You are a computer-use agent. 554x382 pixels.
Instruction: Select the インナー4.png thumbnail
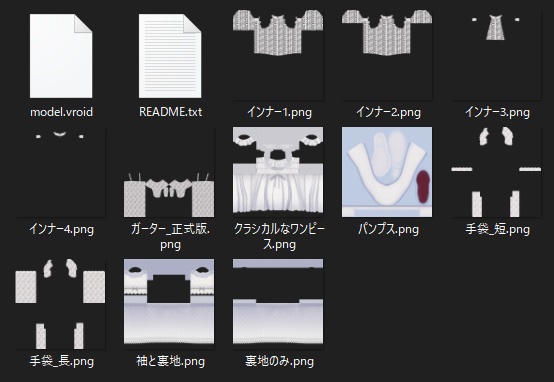[x=60, y=172]
